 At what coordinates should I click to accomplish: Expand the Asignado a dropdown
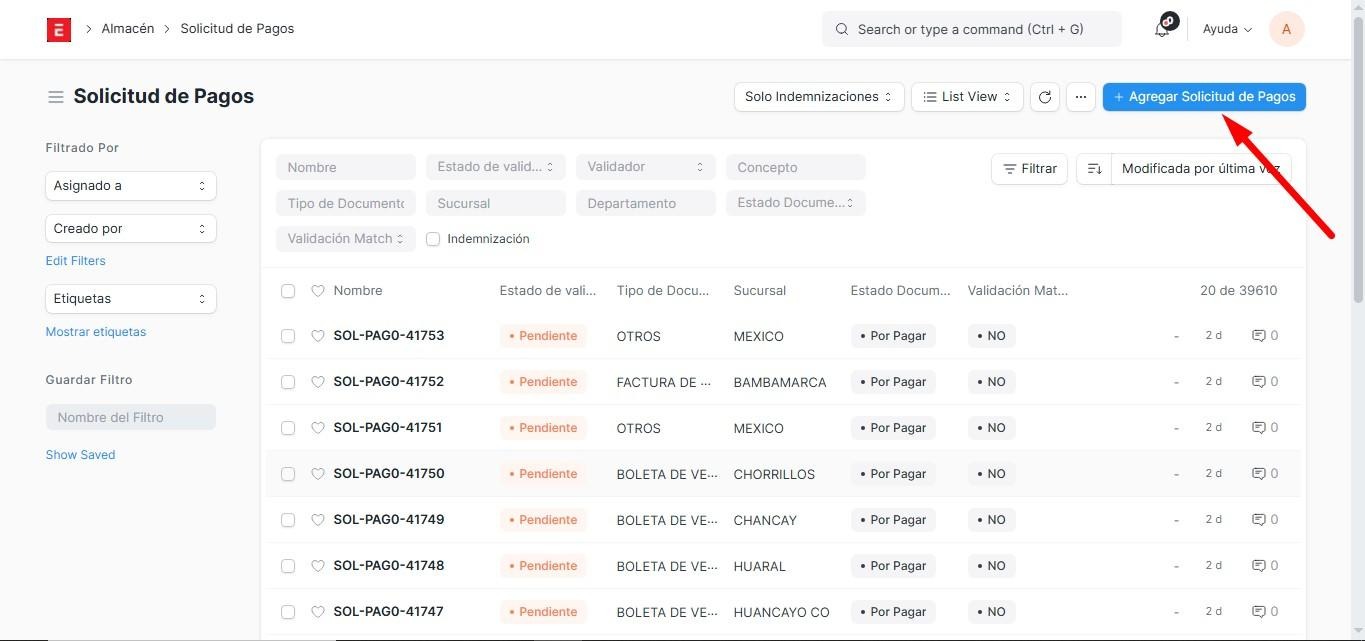pos(130,186)
